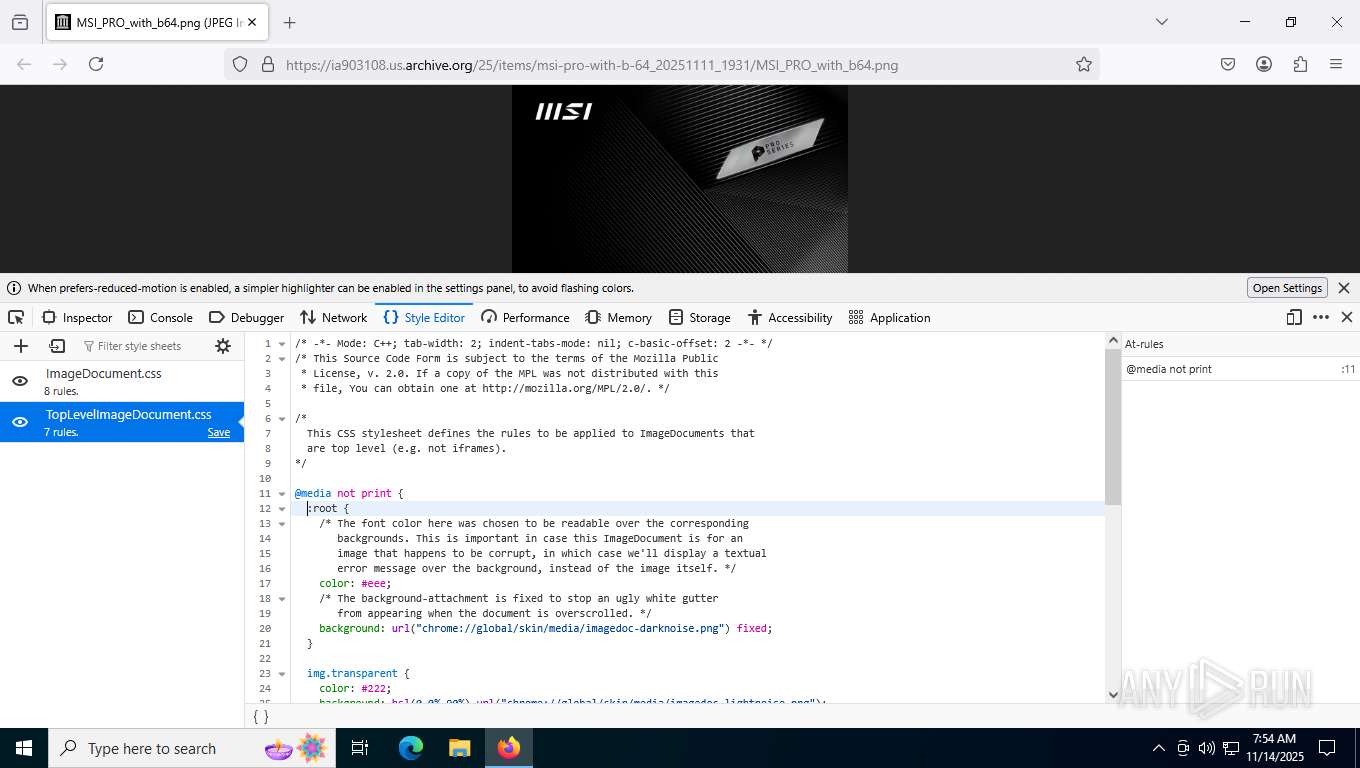Toggle visibility of ImageDocument.css
Screen dimensions: 1360x768
[19, 381]
